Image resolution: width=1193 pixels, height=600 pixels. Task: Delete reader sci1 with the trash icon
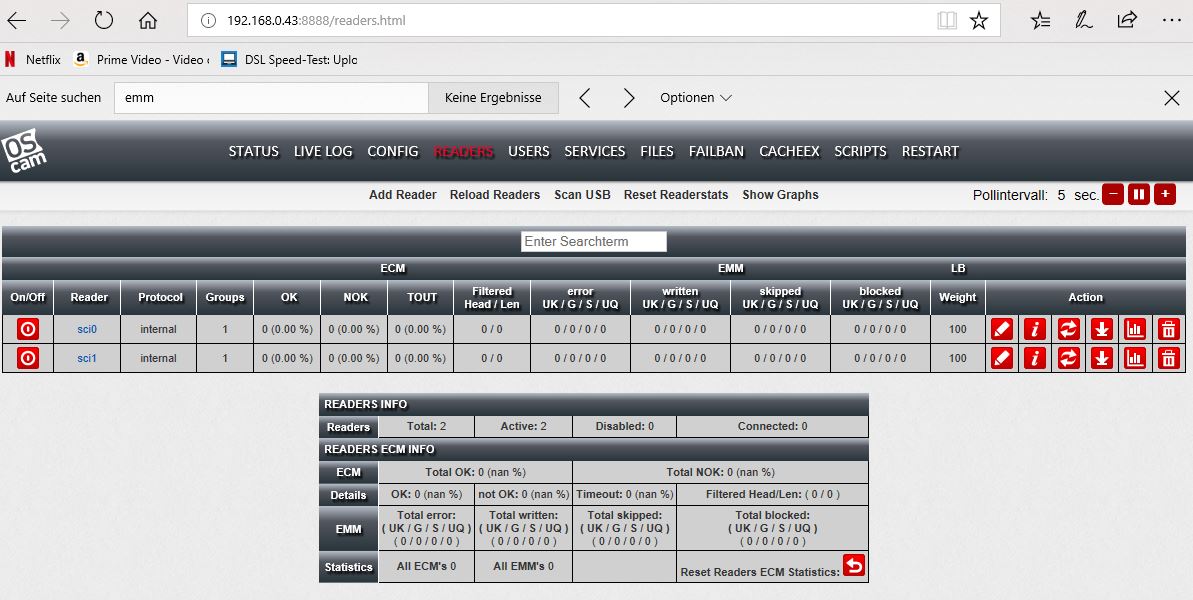click(1167, 358)
